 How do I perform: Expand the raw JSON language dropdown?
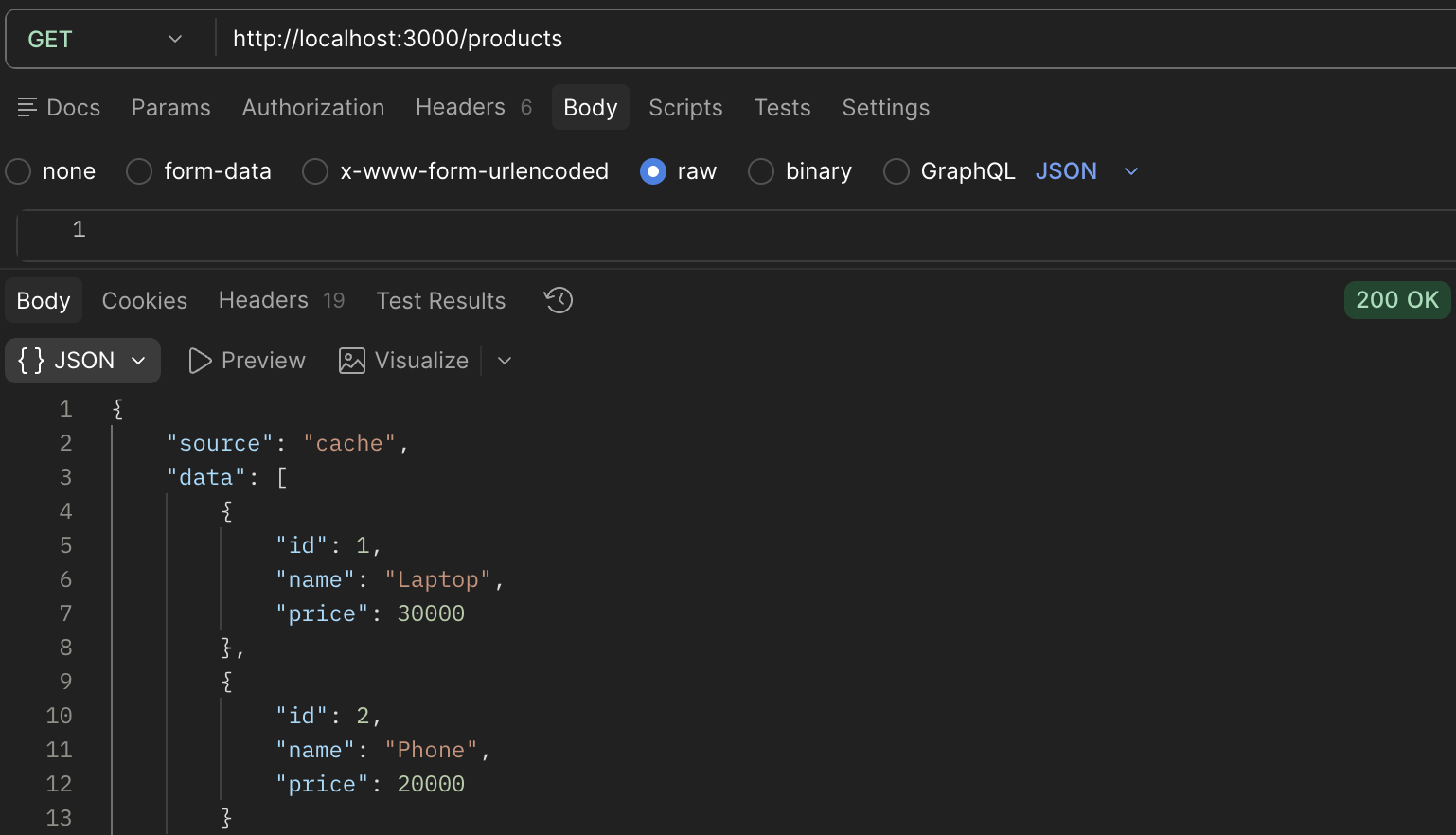point(1130,171)
